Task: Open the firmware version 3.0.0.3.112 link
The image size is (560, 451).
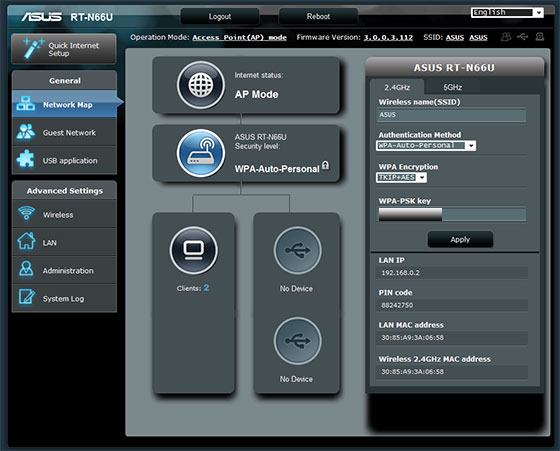Action: coord(388,37)
